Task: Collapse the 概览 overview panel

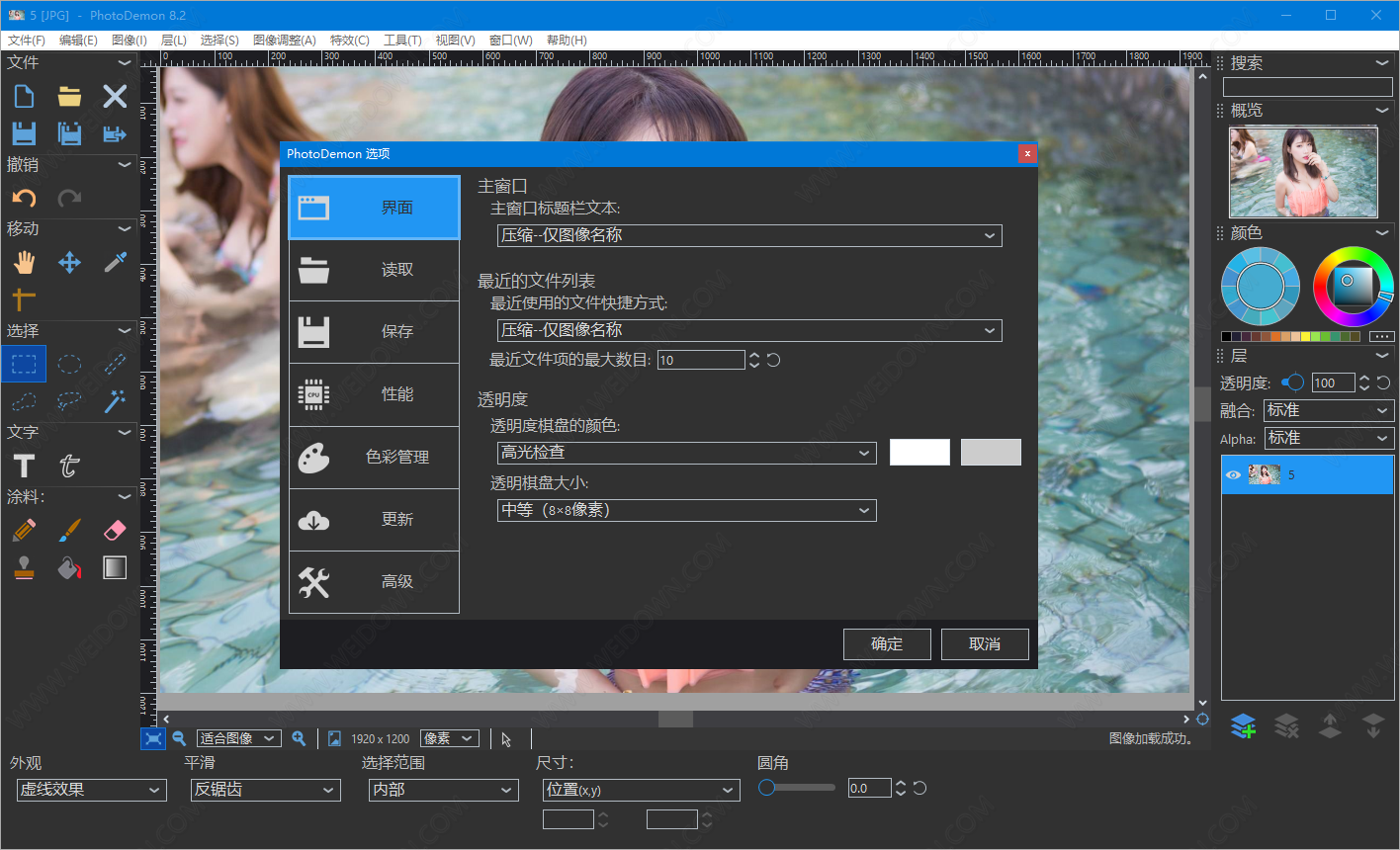Action: pos(1382,111)
